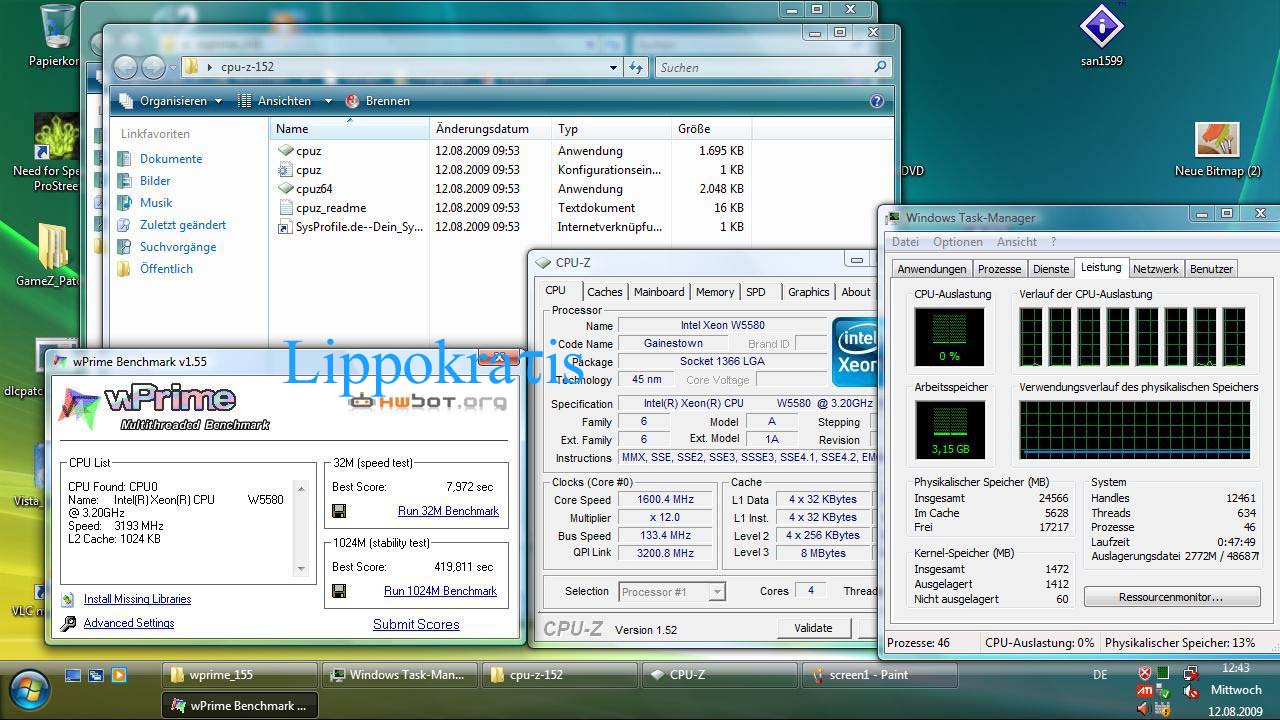1280x720 pixels.
Task: Switch to the Caches tab in CPU-Z
Action: [x=604, y=292]
